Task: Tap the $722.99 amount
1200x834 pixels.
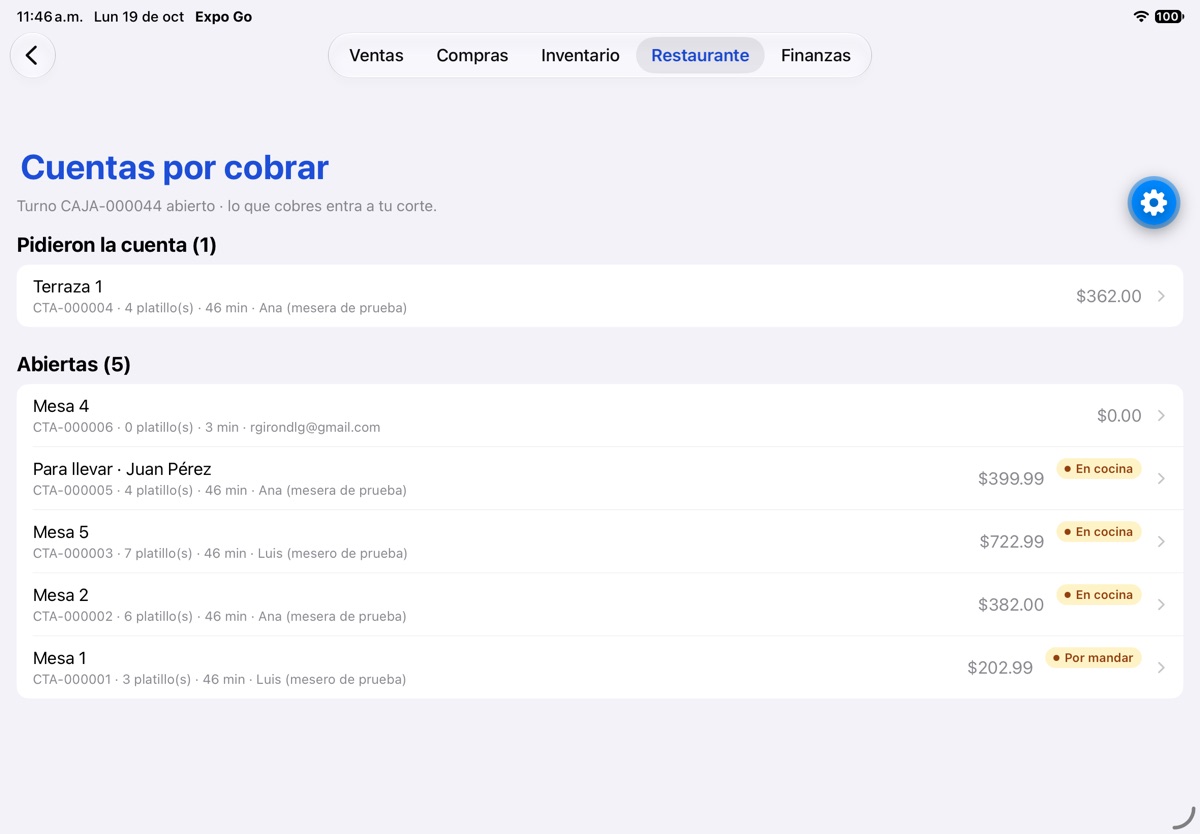Action: pos(1012,542)
